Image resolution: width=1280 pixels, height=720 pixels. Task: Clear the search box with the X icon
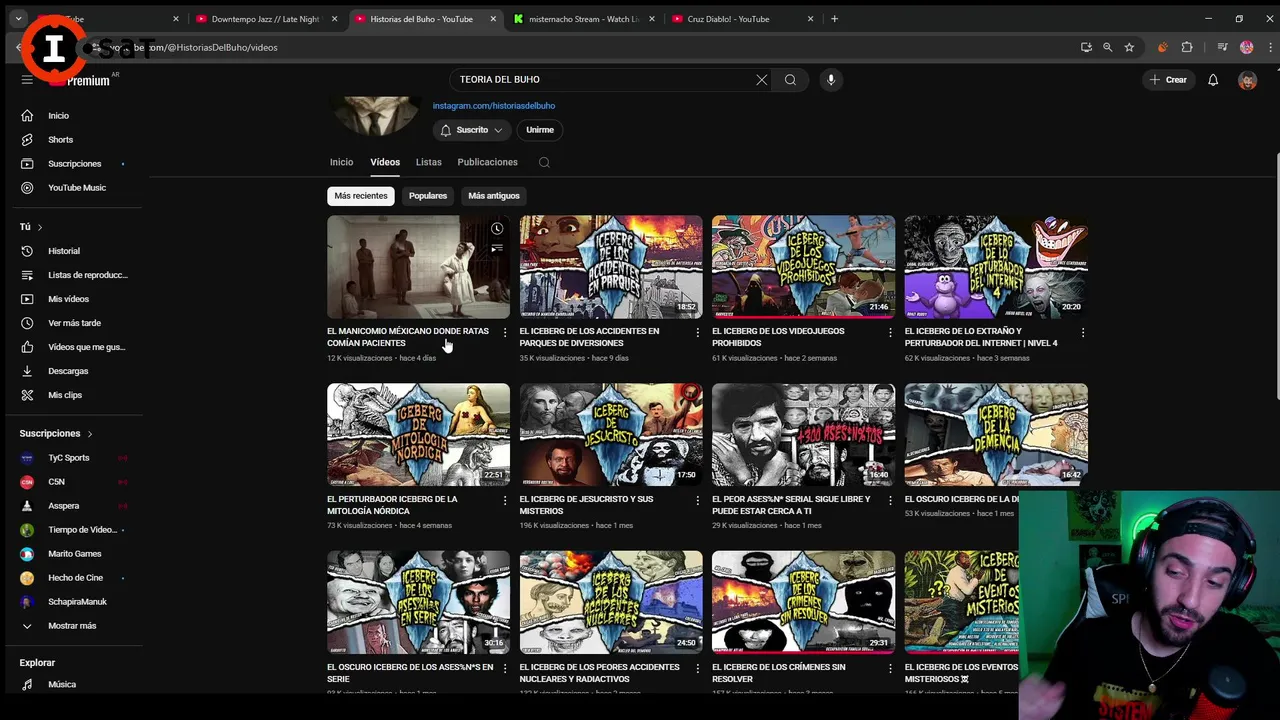762,80
